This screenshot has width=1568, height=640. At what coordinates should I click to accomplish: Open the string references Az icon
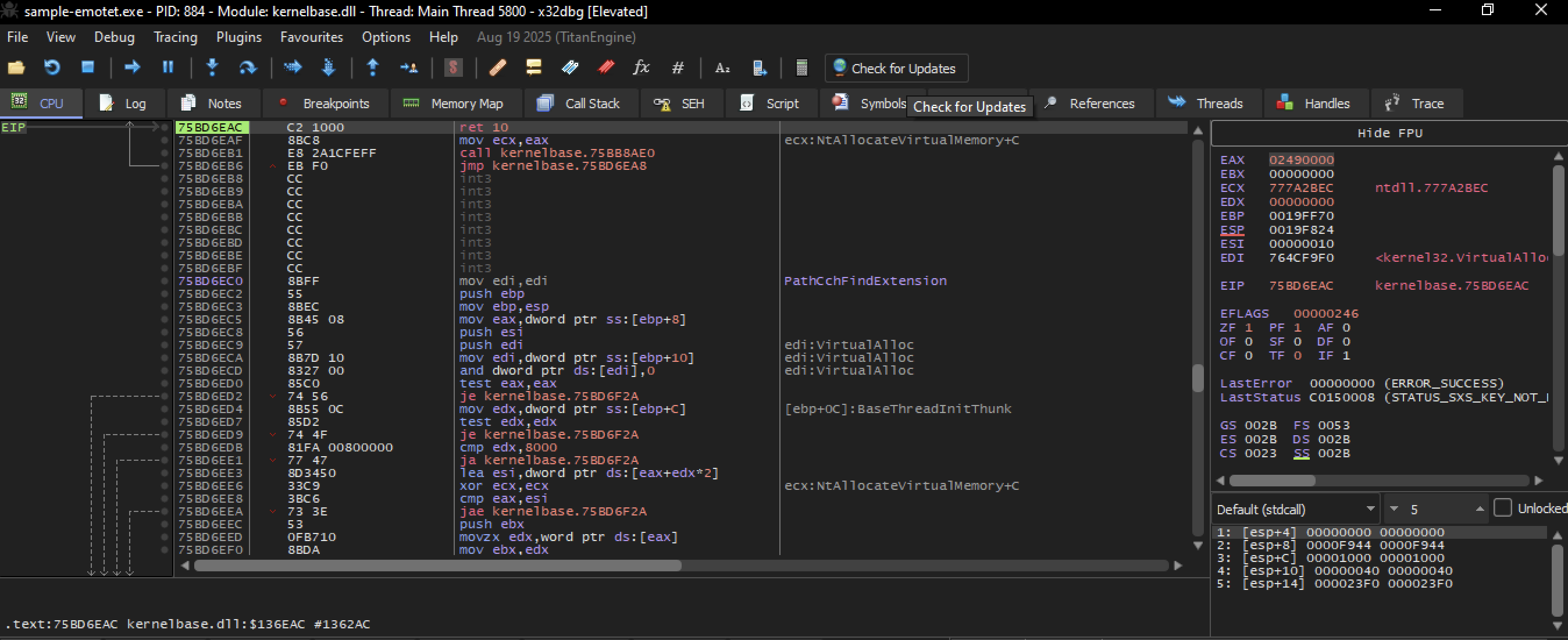tap(722, 67)
